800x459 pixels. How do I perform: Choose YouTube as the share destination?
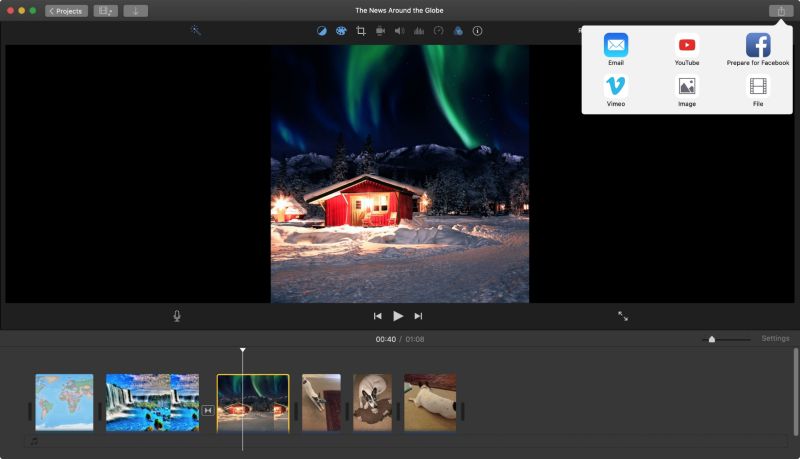tap(687, 46)
